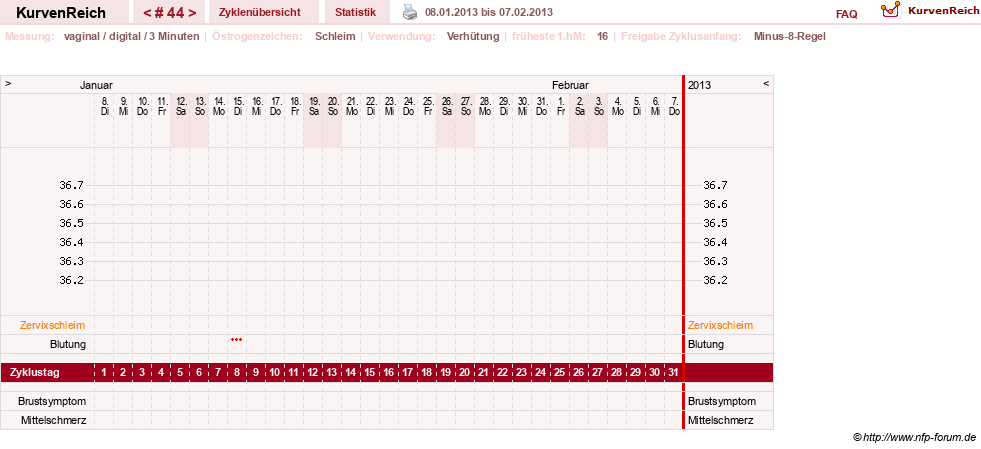Click the date range 08.01.2013 bis 07.02.2013

coord(489,12)
